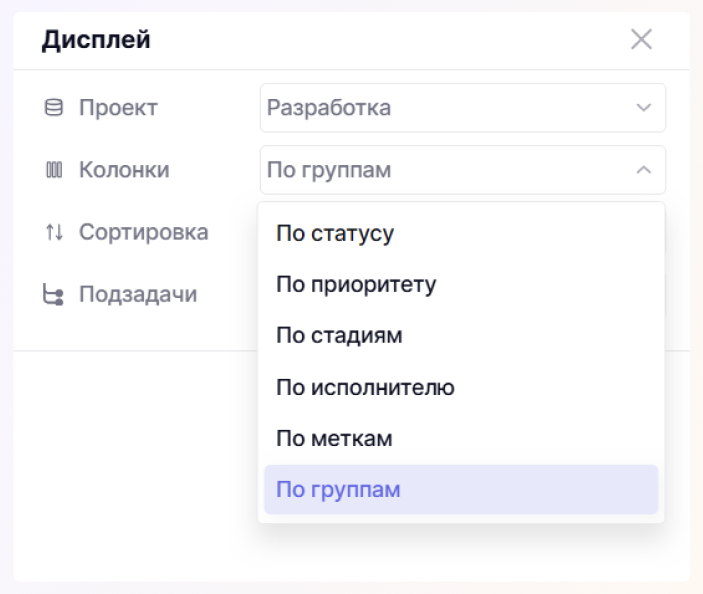
Task: Select the По статусу option
Action: point(335,233)
